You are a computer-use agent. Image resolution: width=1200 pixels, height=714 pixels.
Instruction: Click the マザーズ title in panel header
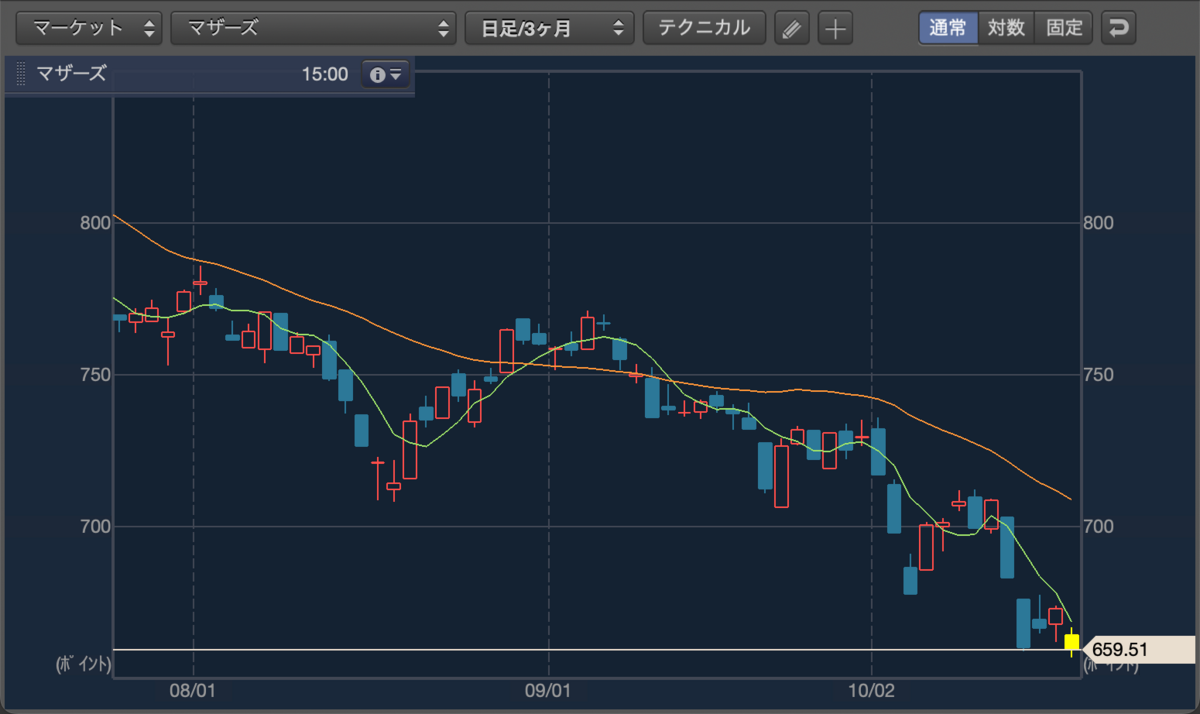click(x=71, y=74)
